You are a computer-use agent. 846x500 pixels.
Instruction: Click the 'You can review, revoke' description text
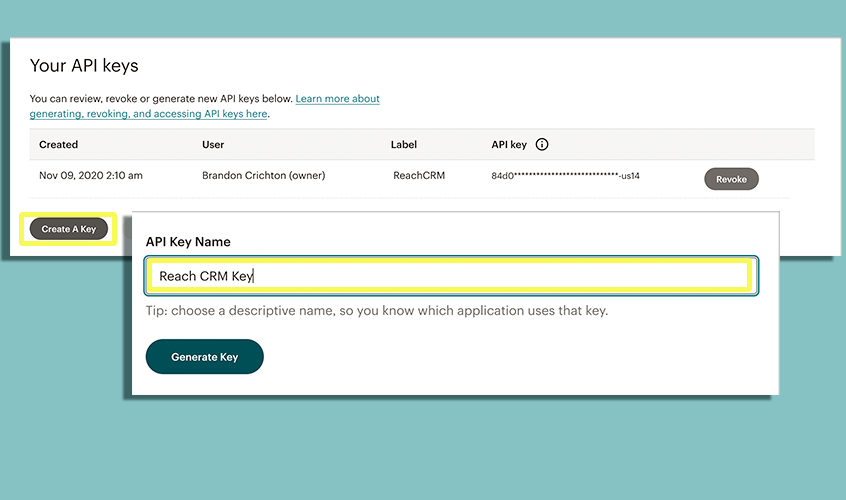click(x=160, y=99)
